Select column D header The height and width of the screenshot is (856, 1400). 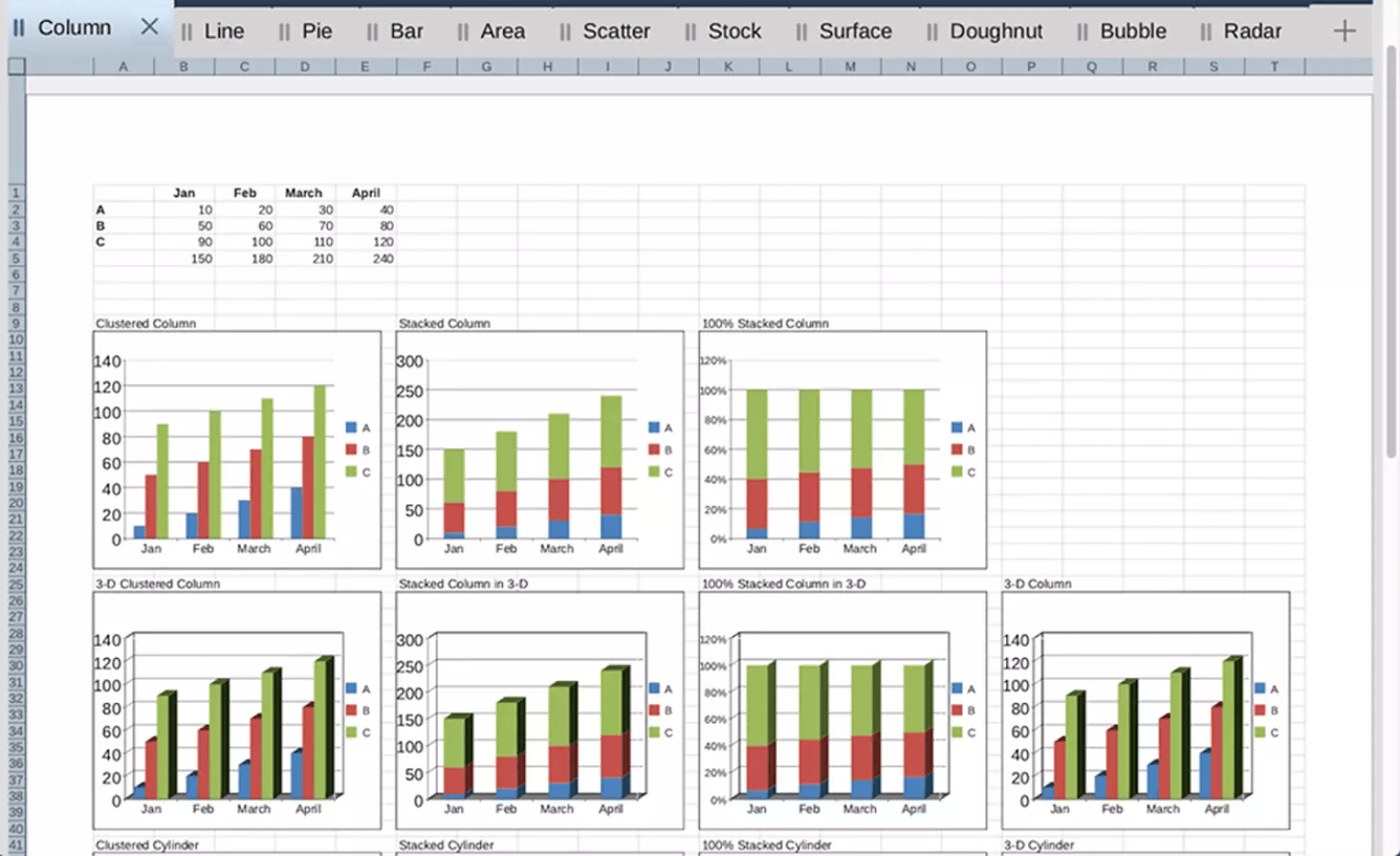coord(304,67)
